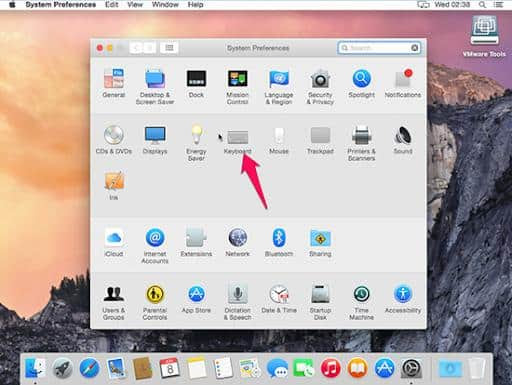Open the Help menu
Image resolution: width=512 pixels, height=385 pixels.
coord(195,5)
